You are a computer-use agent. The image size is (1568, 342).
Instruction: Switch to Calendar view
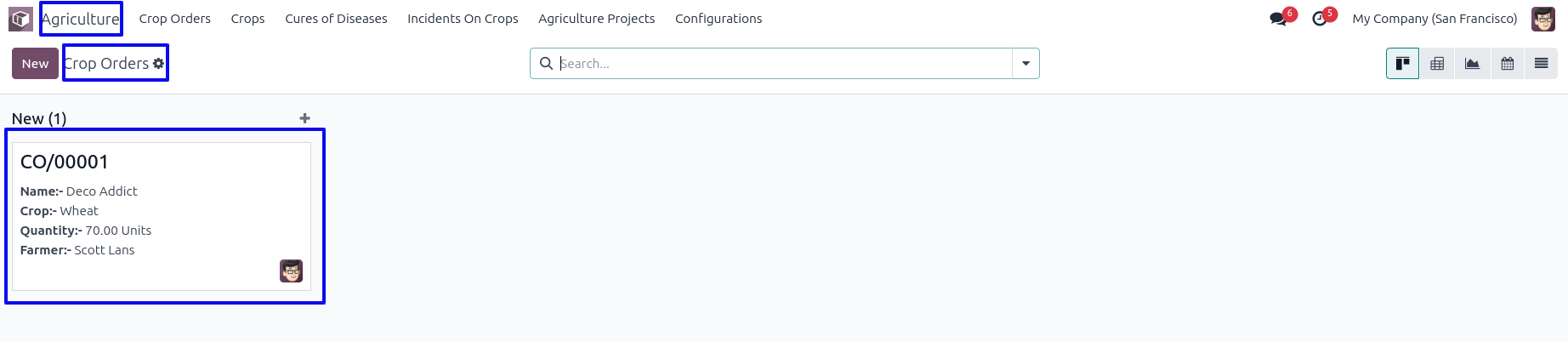[x=1507, y=64]
